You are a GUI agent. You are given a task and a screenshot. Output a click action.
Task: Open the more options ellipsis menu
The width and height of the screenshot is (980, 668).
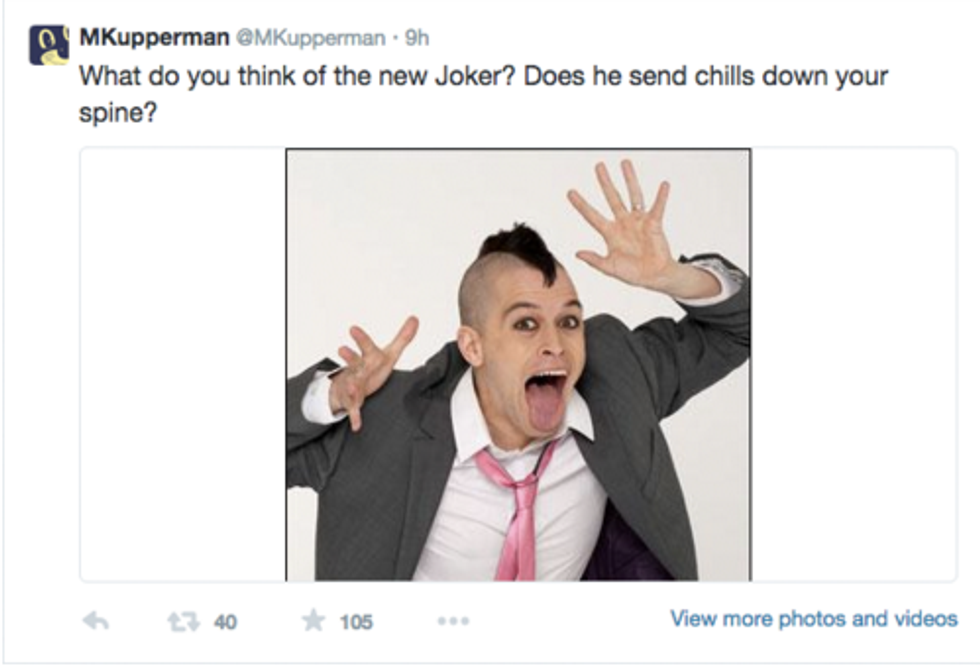point(453,621)
